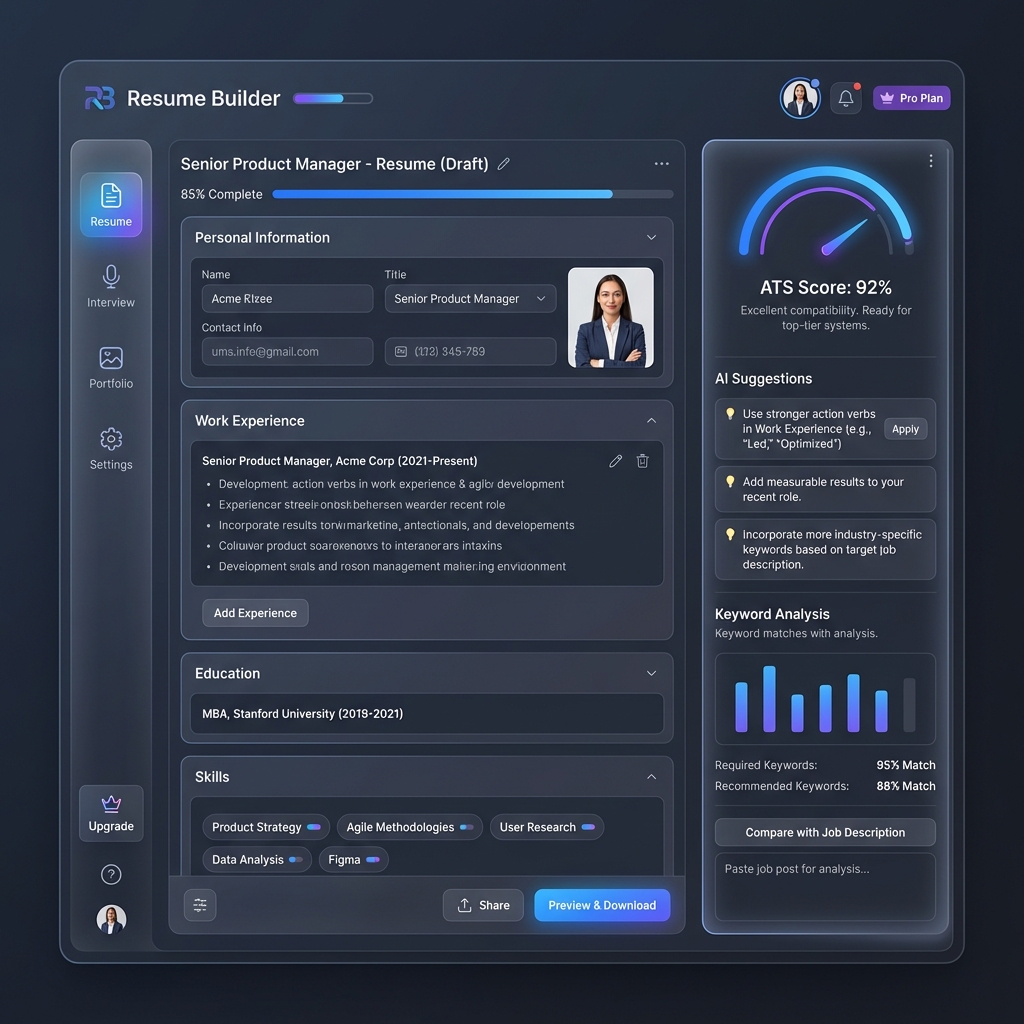The width and height of the screenshot is (1024, 1024).
Task: Click the header progress bar beside Resume Builder
Action: (333, 99)
